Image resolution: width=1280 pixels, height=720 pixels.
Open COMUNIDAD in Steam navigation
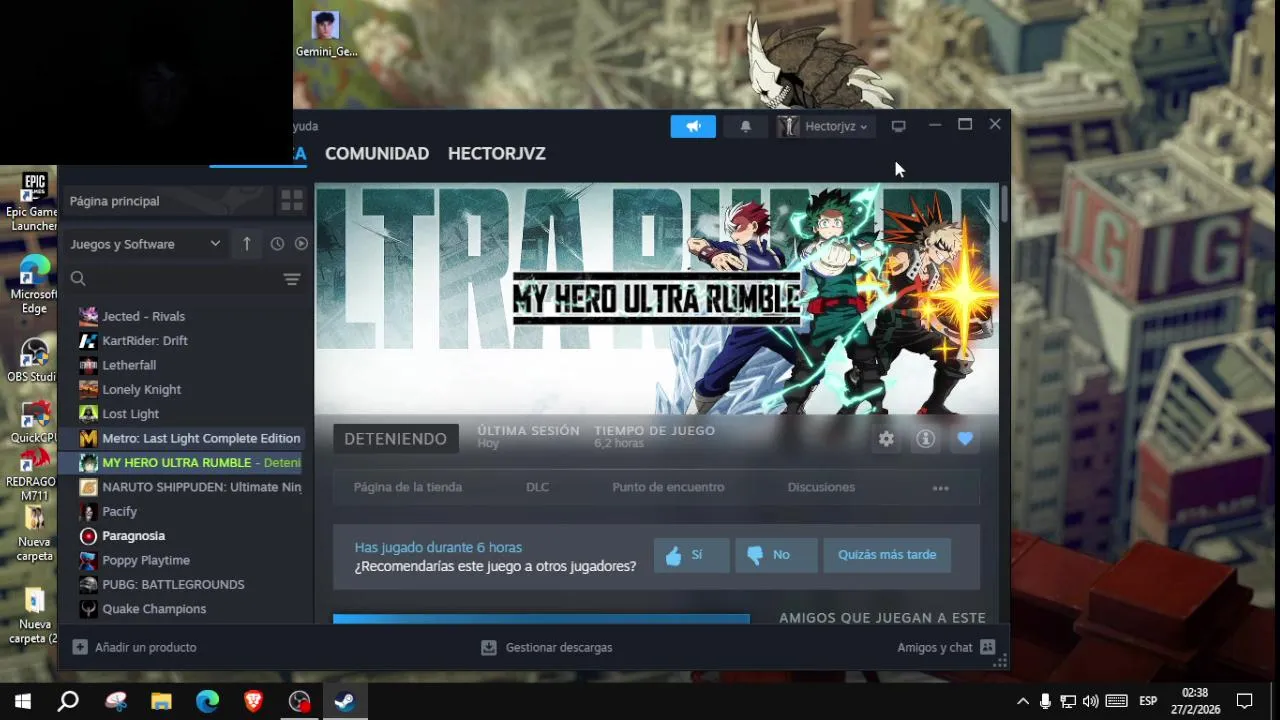[x=377, y=153]
